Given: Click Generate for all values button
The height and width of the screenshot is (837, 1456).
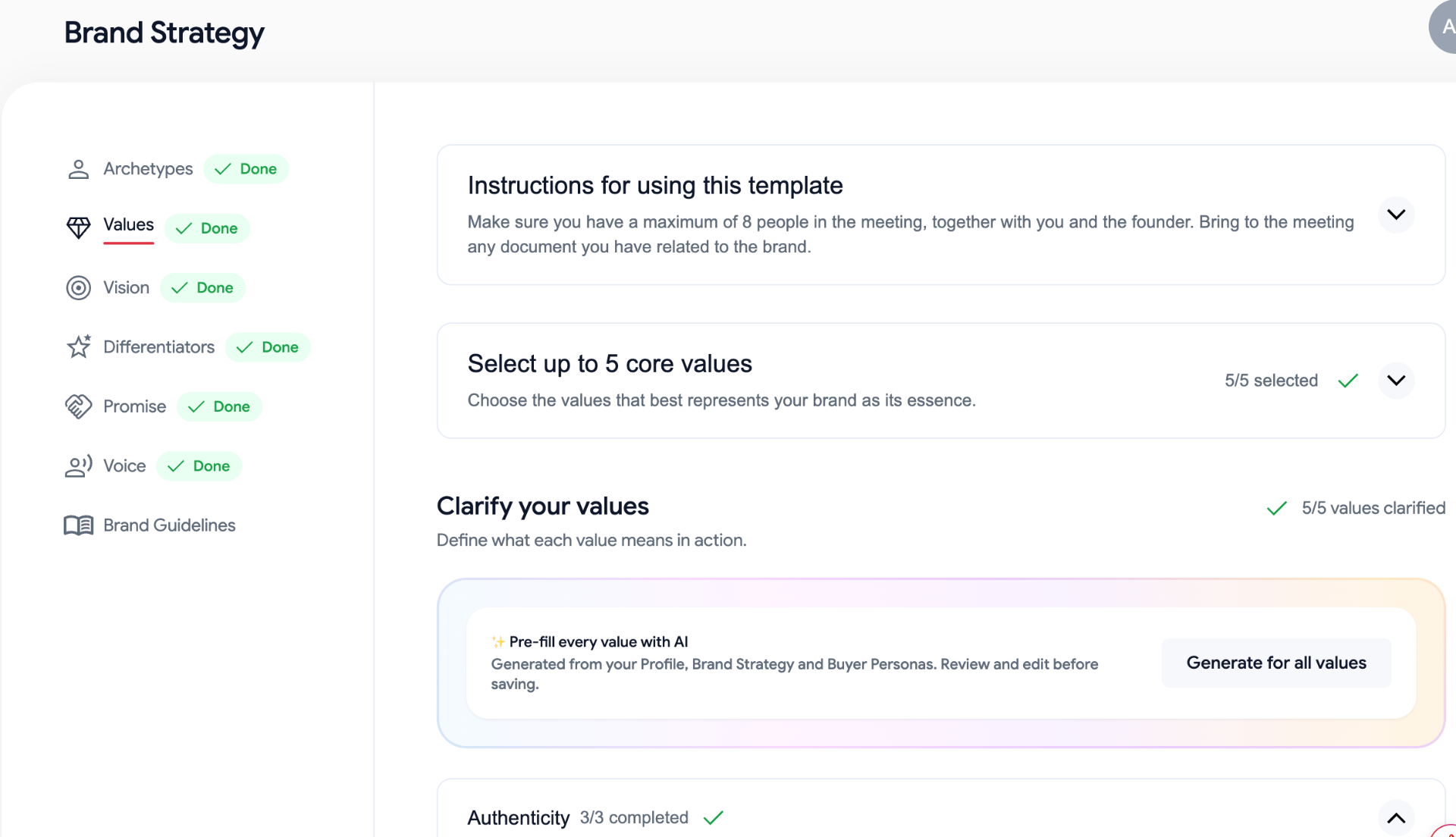Looking at the screenshot, I should click(1276, 663).
